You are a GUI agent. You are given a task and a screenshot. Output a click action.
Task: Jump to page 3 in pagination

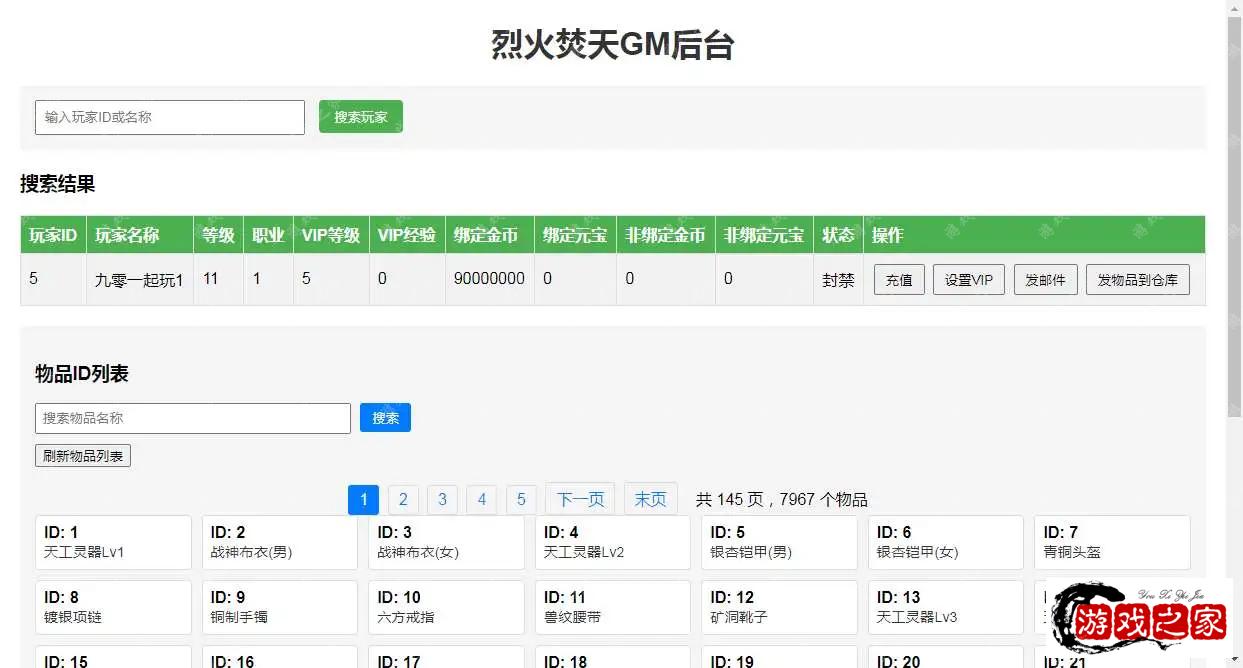(442, 499)
